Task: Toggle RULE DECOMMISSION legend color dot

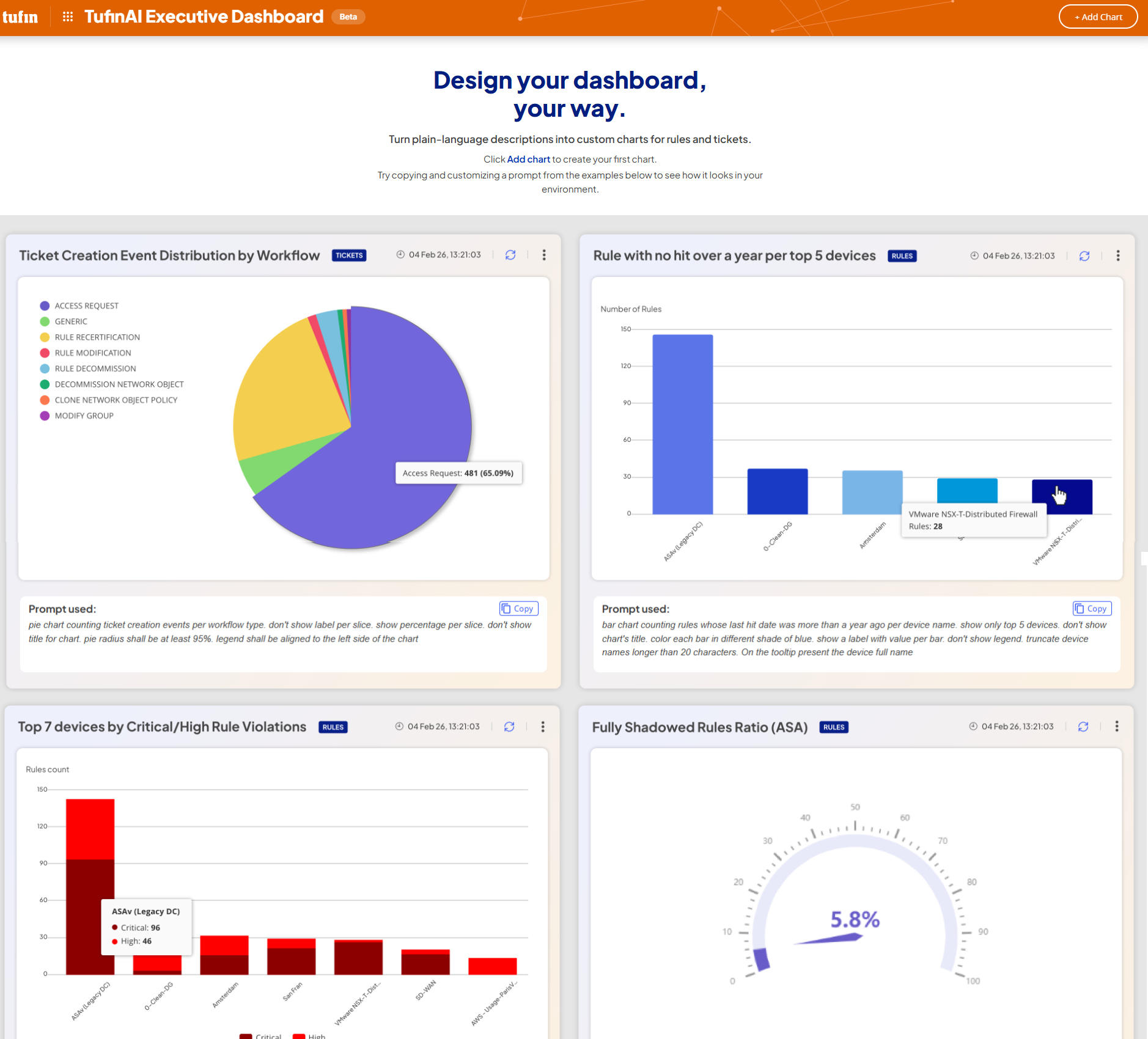Action: click(x=45, y=369)
